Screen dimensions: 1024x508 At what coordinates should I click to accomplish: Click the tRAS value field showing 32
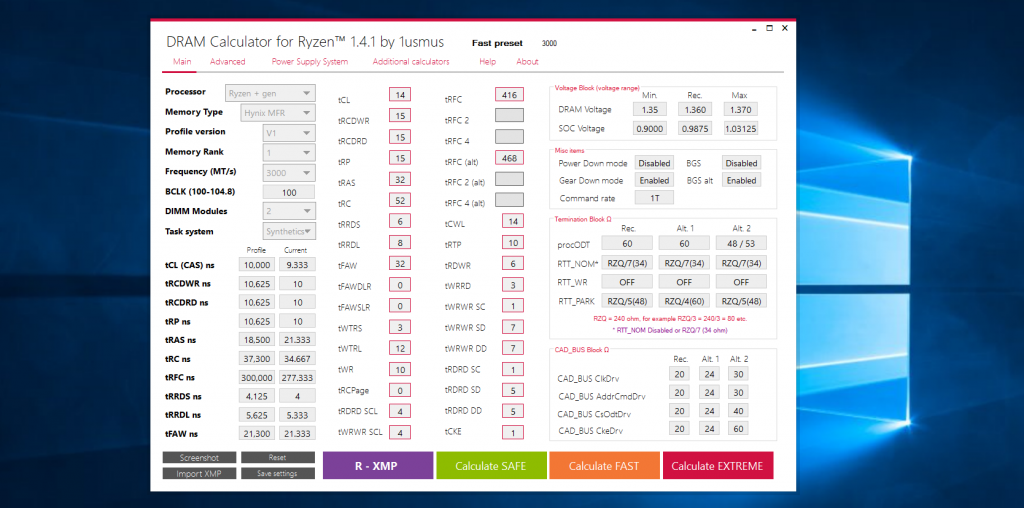400,179
